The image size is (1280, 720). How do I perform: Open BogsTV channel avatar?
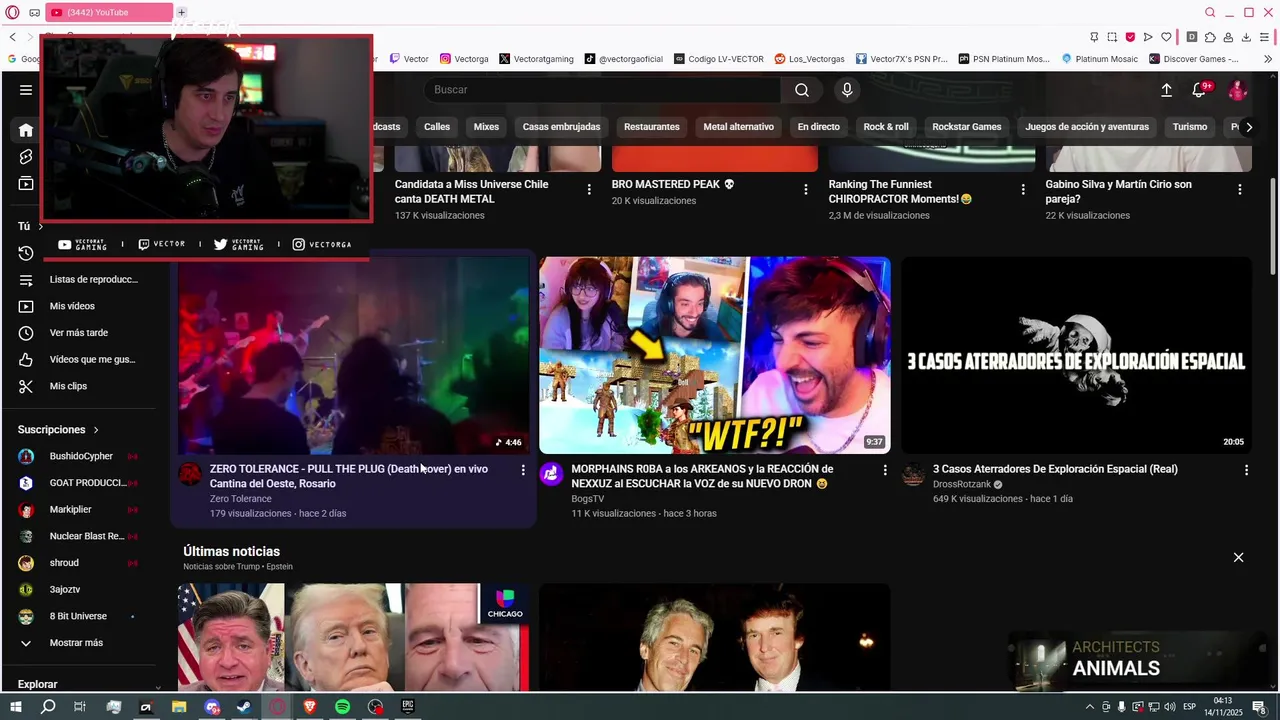click(551, 474)
